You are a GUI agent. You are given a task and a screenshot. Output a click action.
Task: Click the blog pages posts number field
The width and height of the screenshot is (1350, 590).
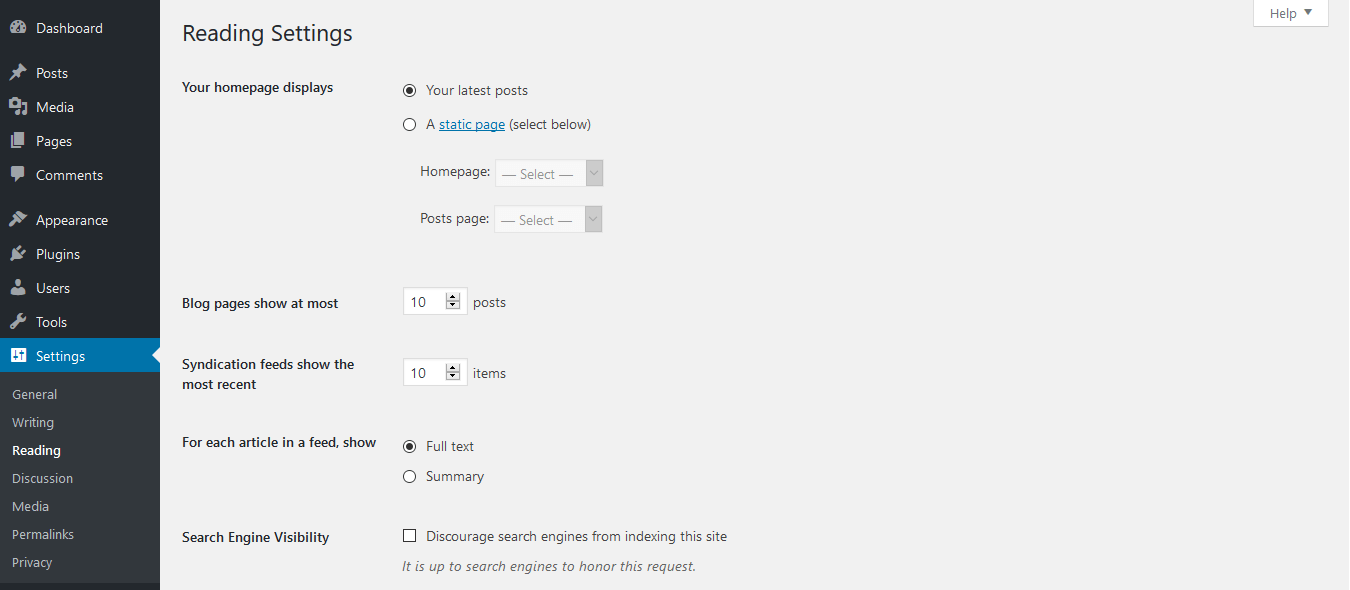pos(424,302)
